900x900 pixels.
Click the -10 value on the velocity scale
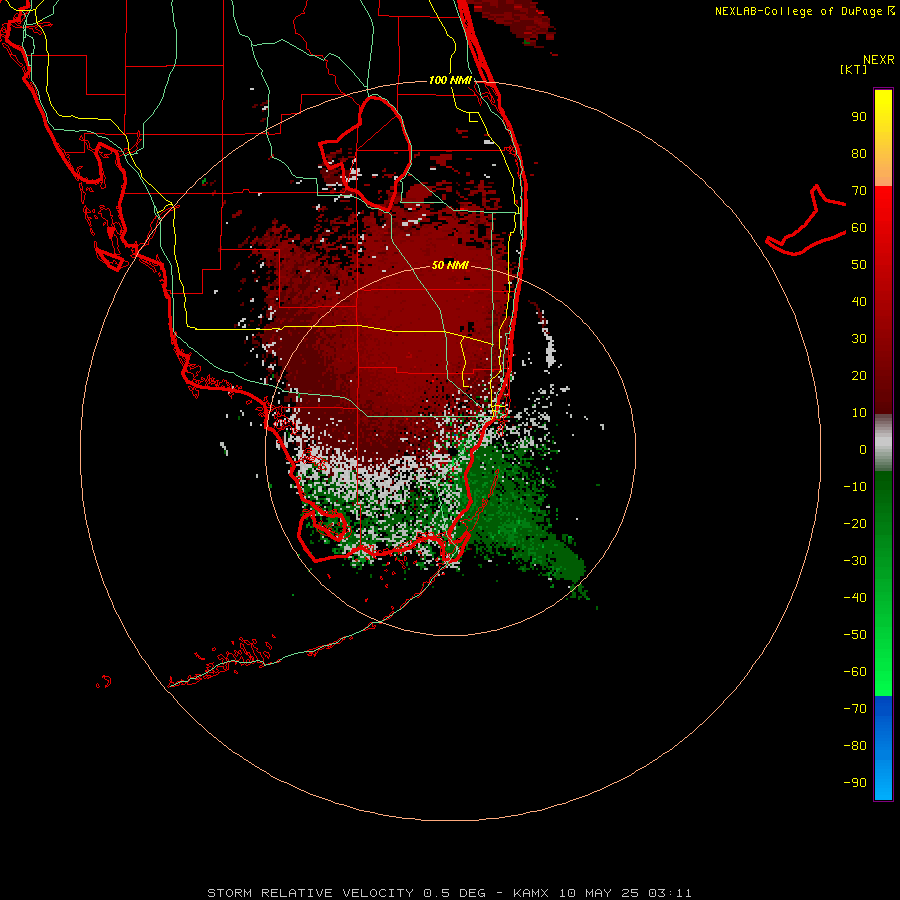pyautogui.click(x=855, y=487)
